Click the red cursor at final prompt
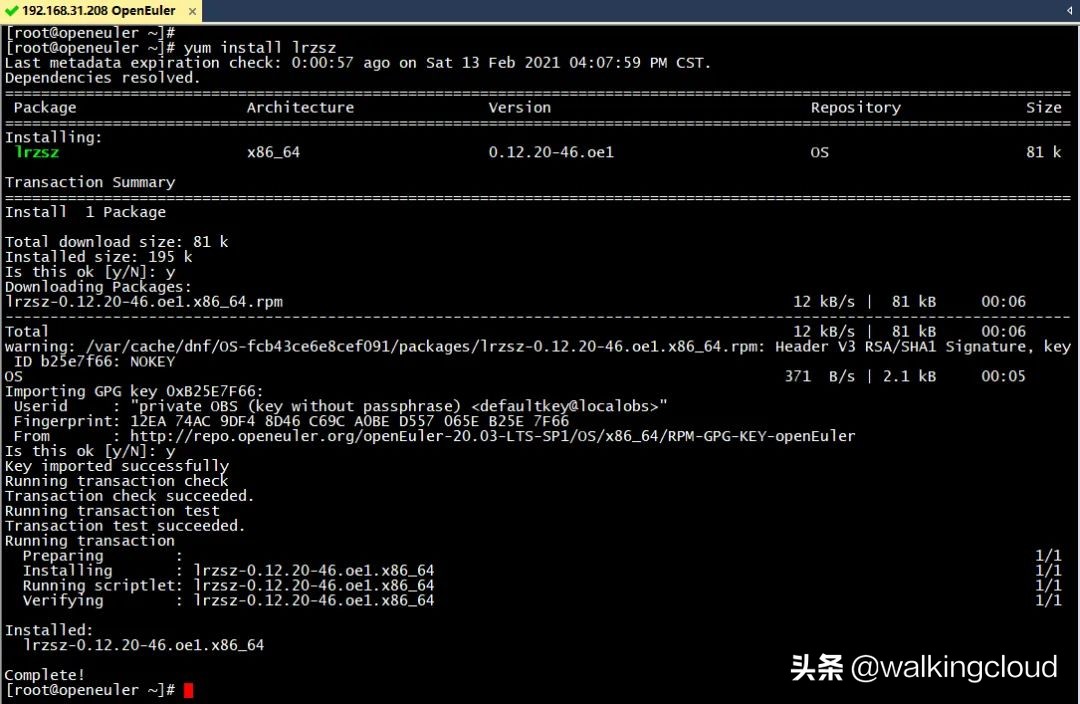Screen dimensions: 1080x704 189,690
